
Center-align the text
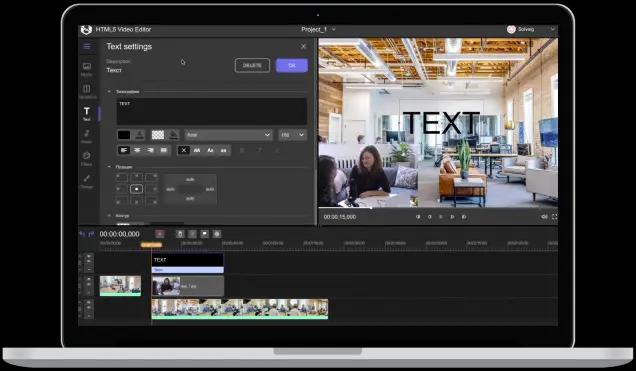[137, 150]
